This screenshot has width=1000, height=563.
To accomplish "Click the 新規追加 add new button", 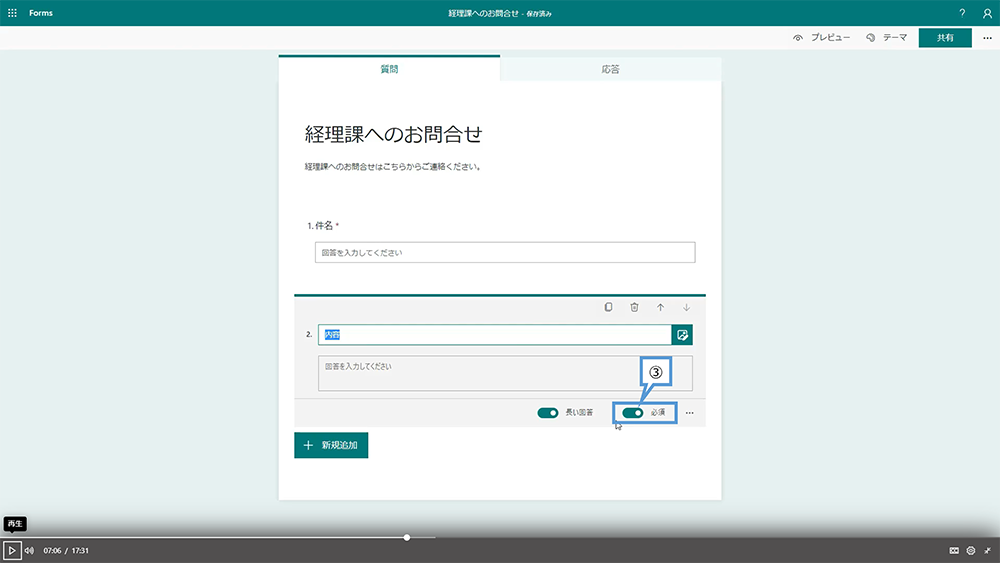I will click(331, 445).
